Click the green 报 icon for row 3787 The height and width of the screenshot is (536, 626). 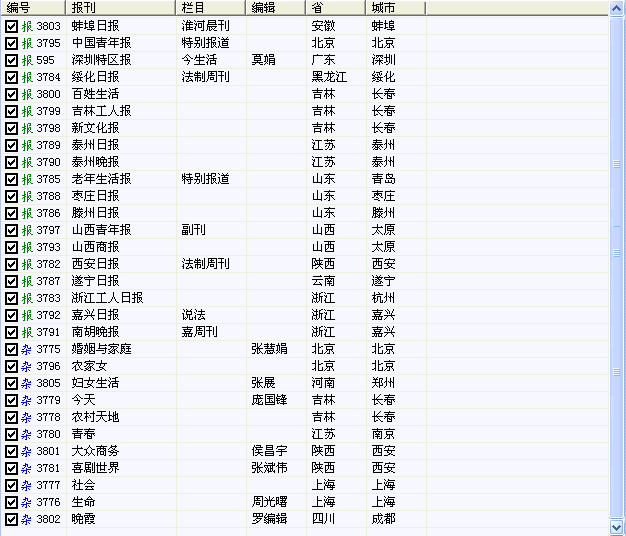[27, 281]
